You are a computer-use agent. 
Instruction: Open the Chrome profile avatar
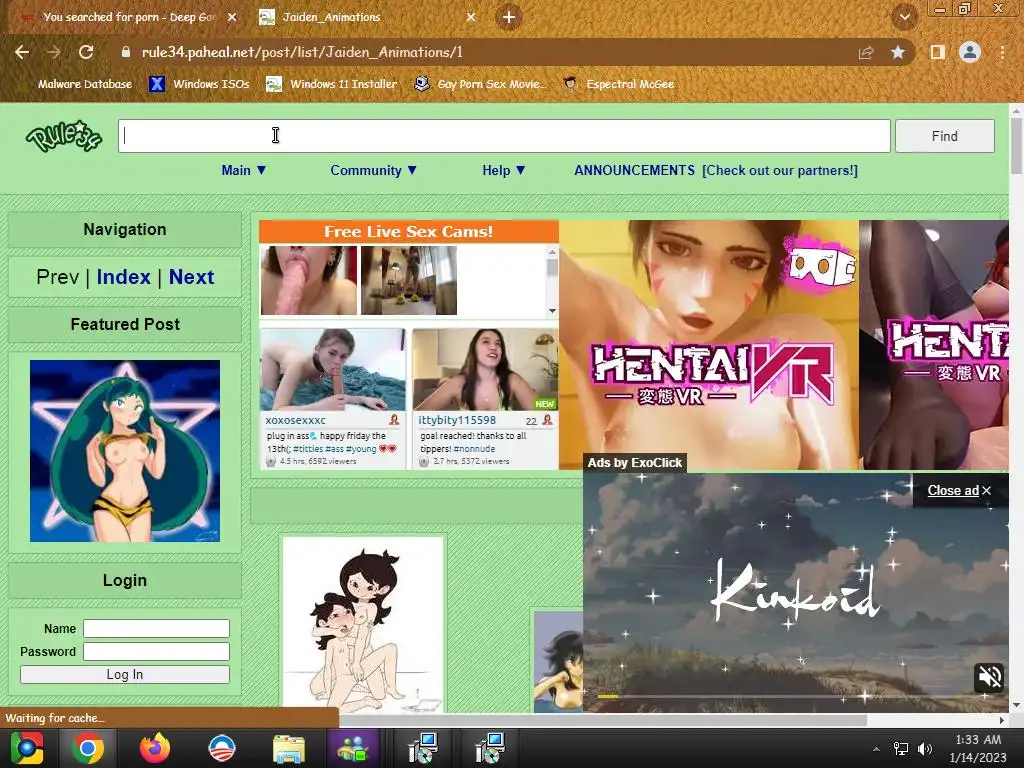pos(970,52)
